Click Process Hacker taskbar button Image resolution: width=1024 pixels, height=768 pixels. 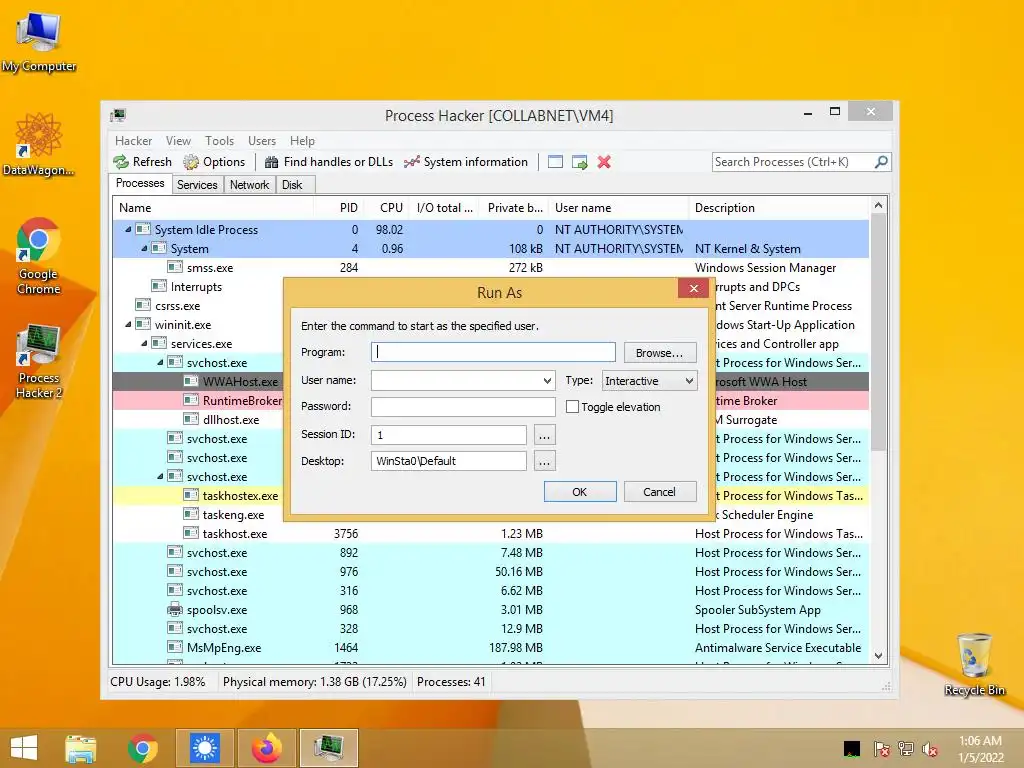[328, 748]
